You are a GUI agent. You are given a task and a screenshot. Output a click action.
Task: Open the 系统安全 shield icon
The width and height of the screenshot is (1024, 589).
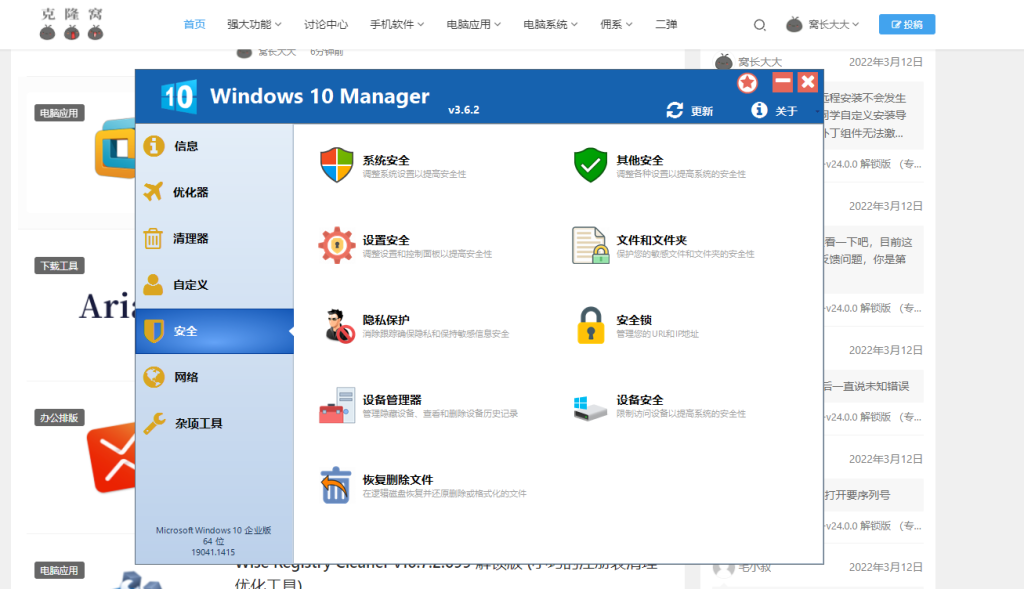coord(336,165)
